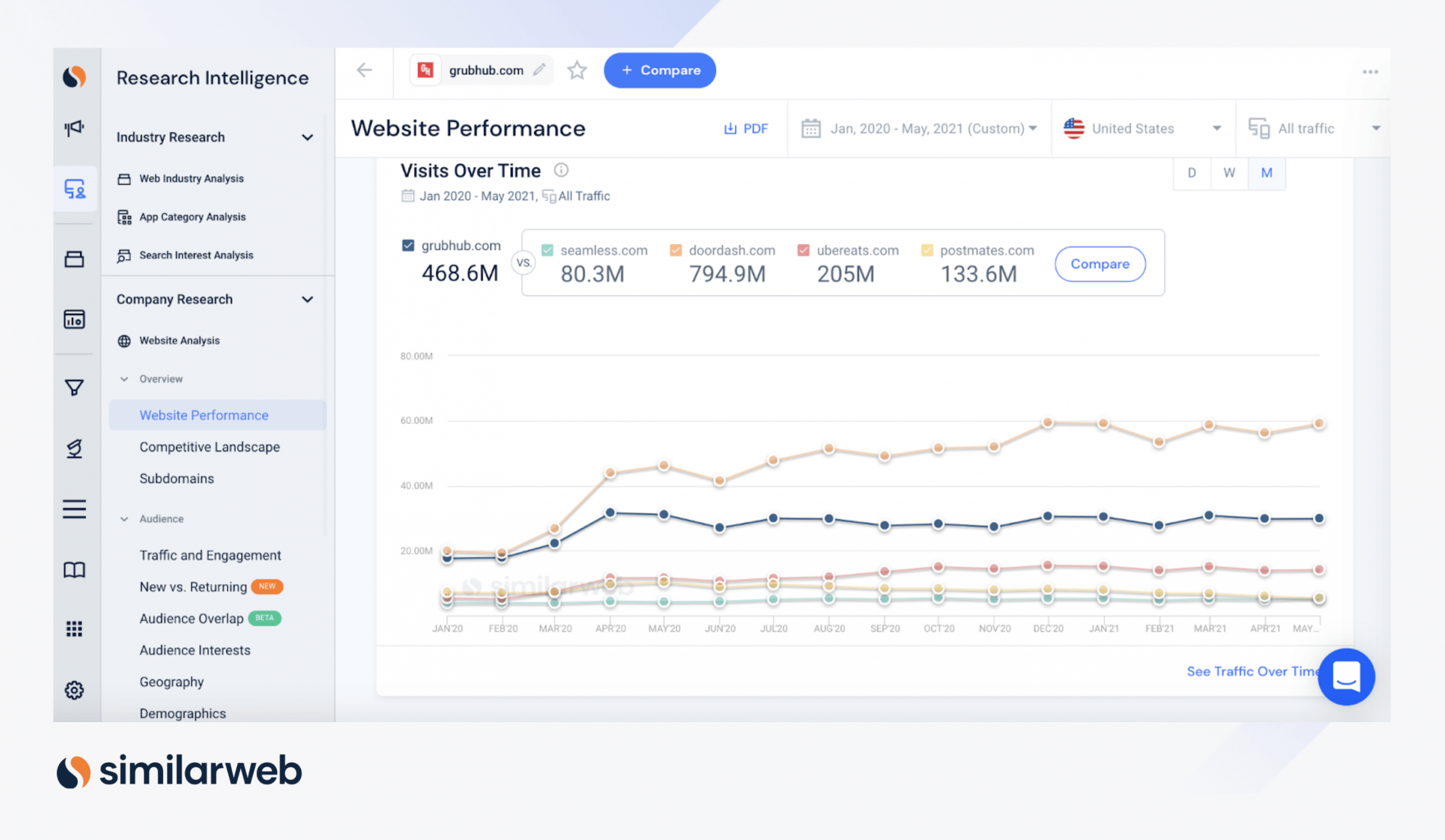Open the apps grid icon in sidebar
The image size is (1445, 840).
tap(74, 628)
